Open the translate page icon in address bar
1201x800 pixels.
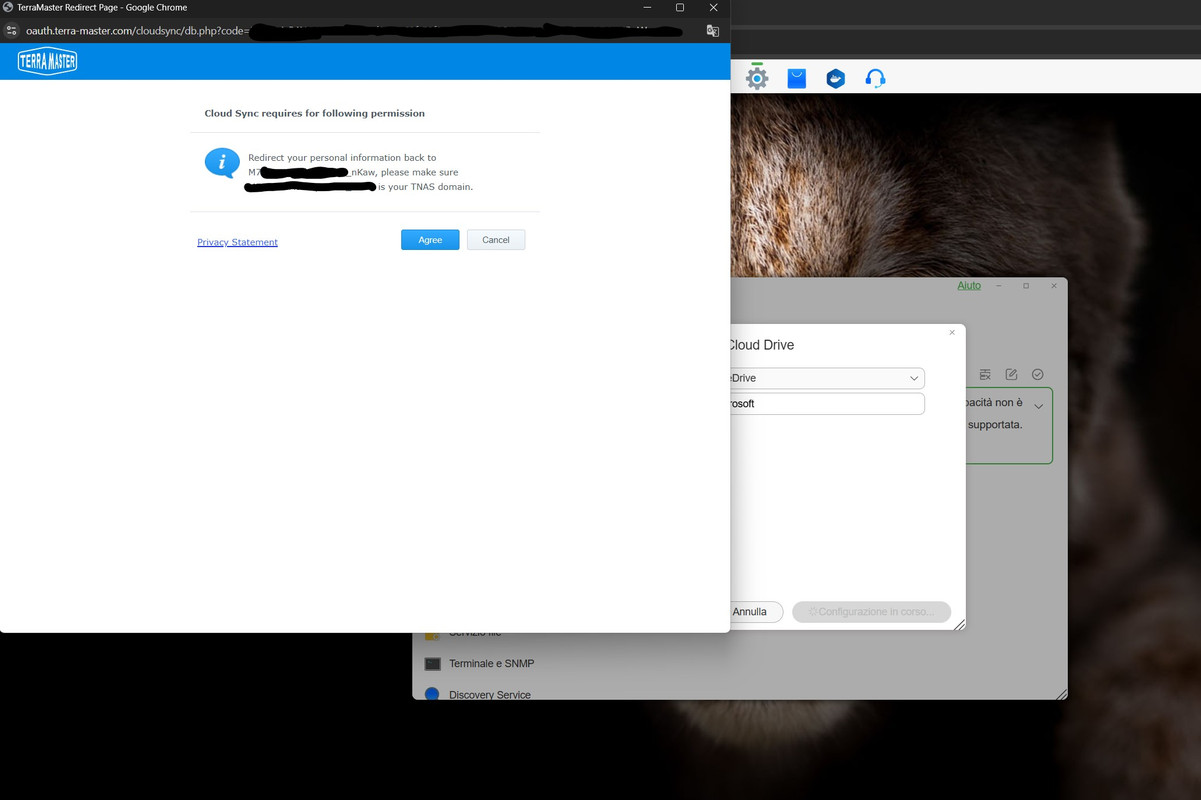point(713,31)
